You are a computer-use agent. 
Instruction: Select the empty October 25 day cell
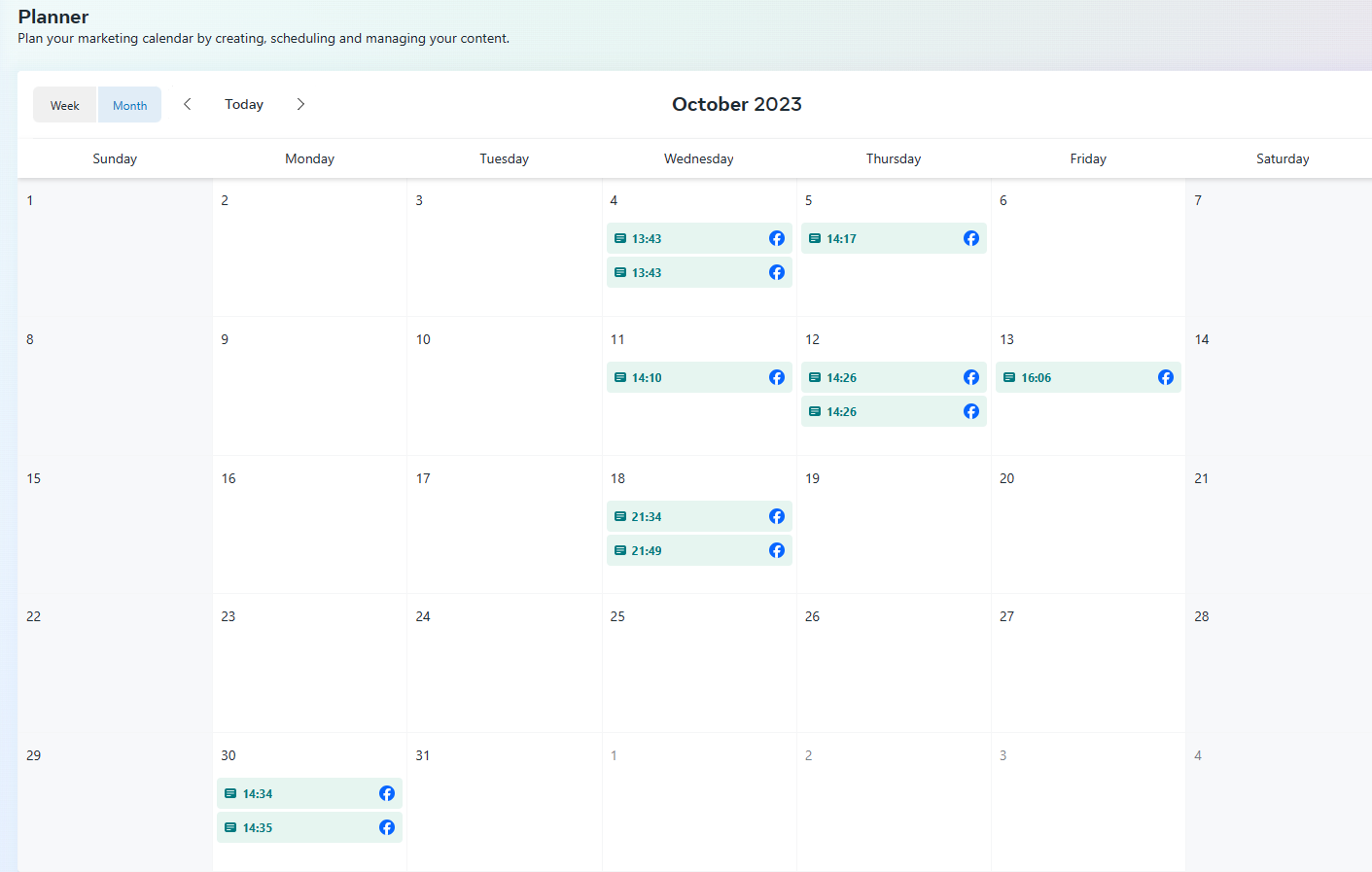698,671
